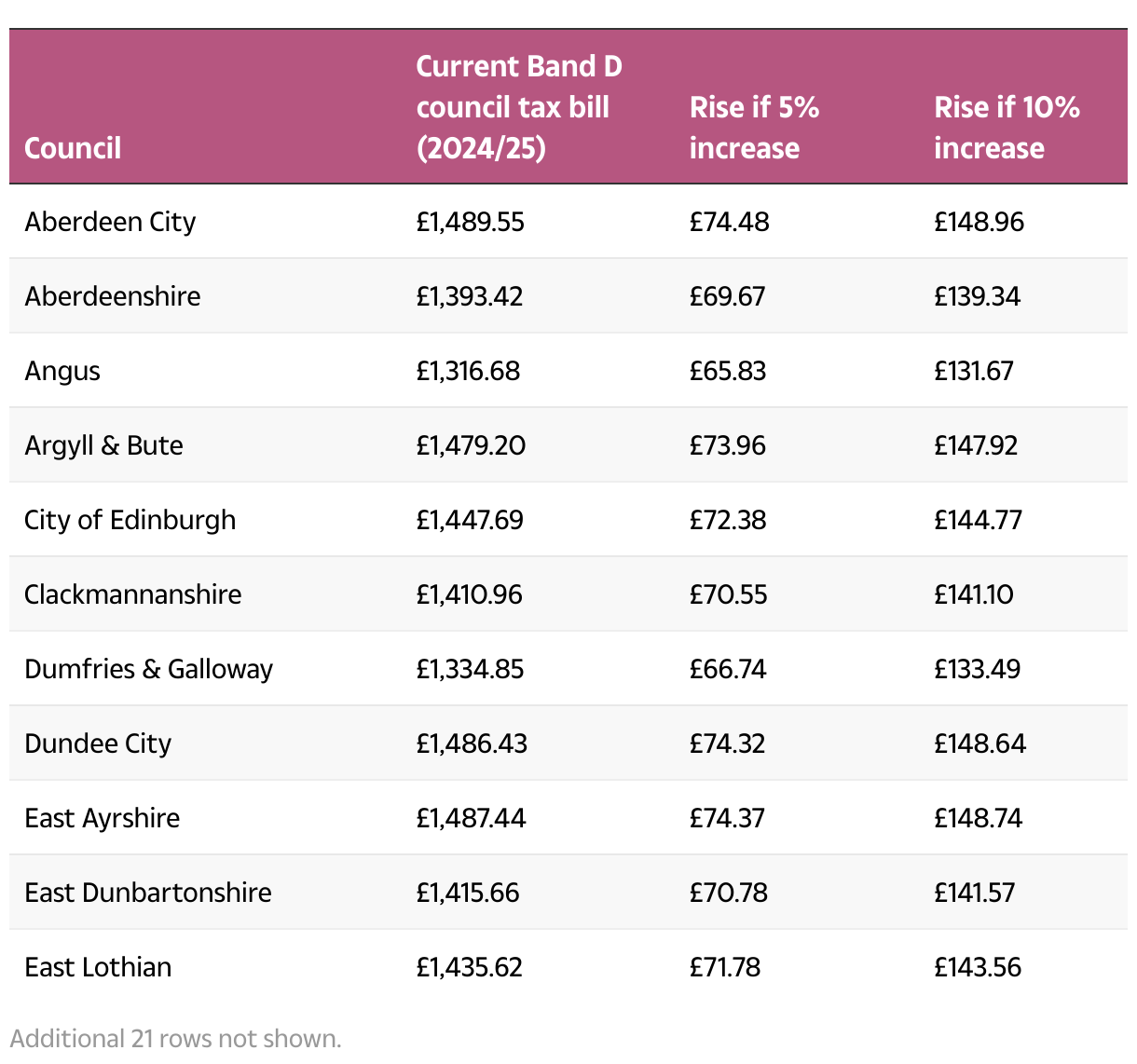Select East Lothian 5% rise £71.78
The width and height of the screenshot is (1137, 1064).
[725, 967]
